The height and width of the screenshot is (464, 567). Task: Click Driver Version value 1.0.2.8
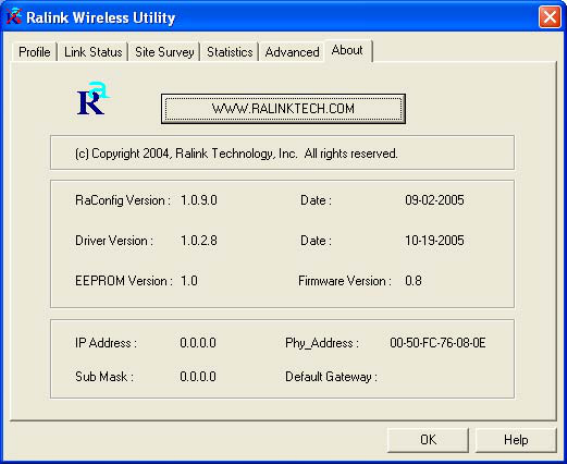[199, 240]
